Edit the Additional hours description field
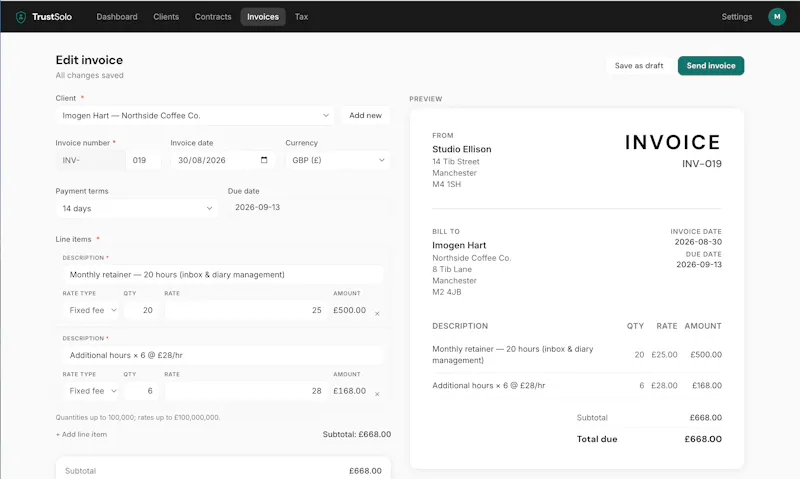 (223, 355)
